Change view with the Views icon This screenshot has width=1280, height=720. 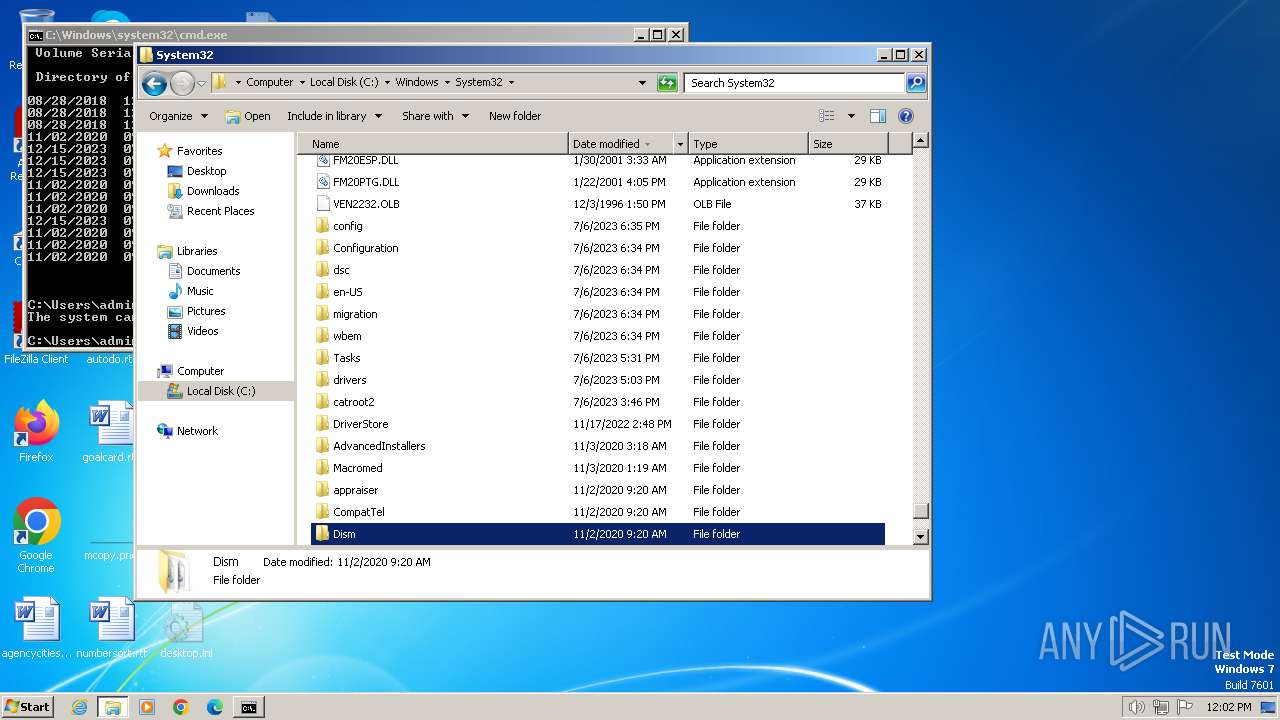(x=827, y=116)
